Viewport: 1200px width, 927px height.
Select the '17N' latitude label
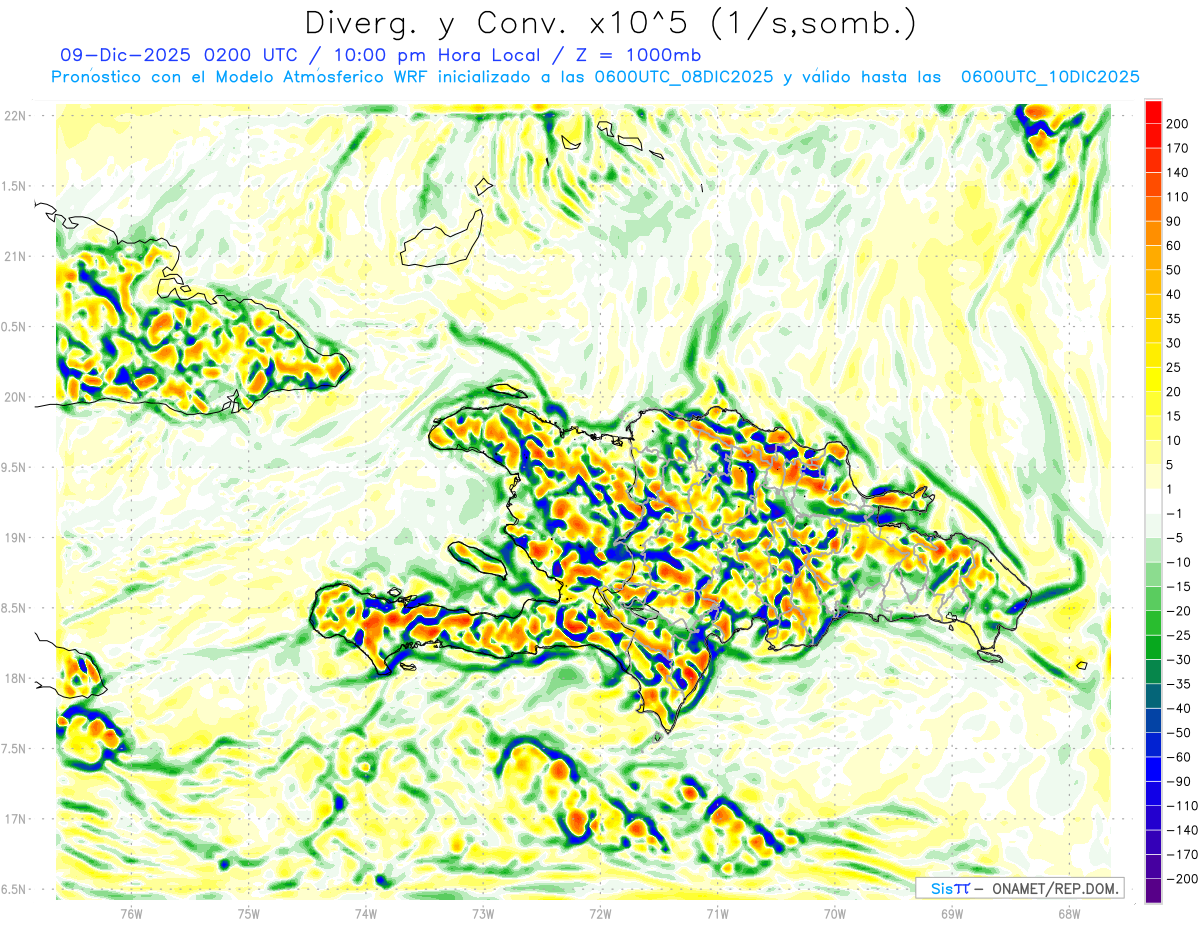click(x=15, y=818)
